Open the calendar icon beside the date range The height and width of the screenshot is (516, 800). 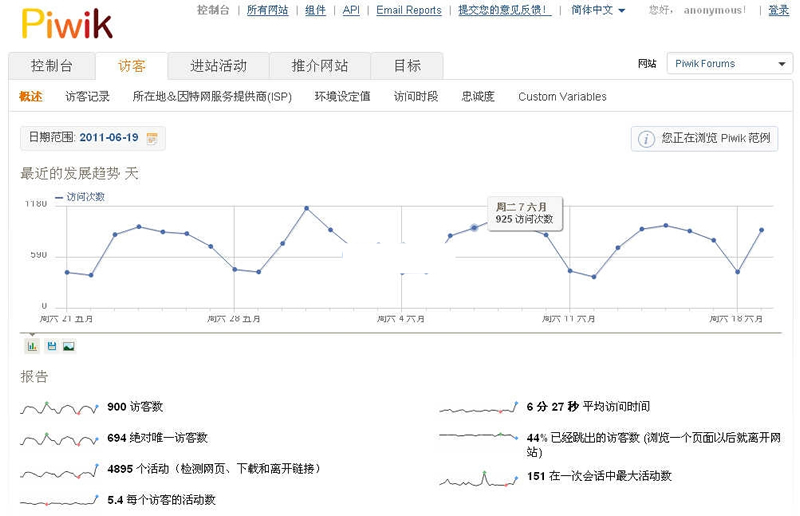[x=152, y=138]
